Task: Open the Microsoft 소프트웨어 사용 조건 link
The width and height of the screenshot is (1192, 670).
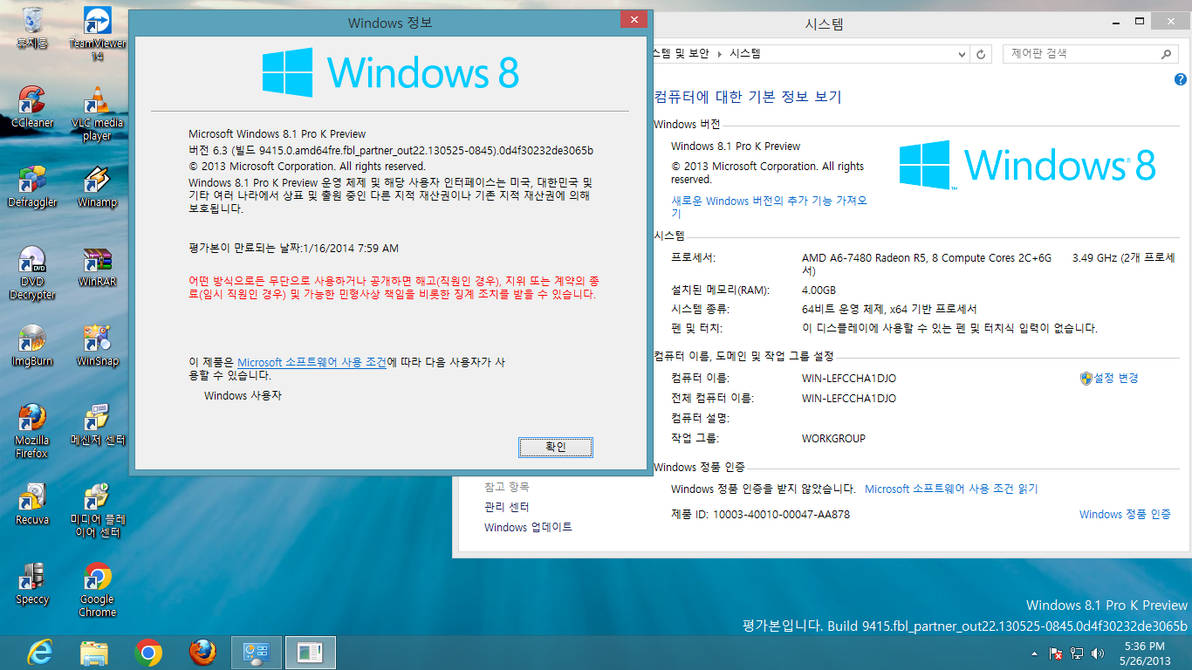Action: pos(312,362)
